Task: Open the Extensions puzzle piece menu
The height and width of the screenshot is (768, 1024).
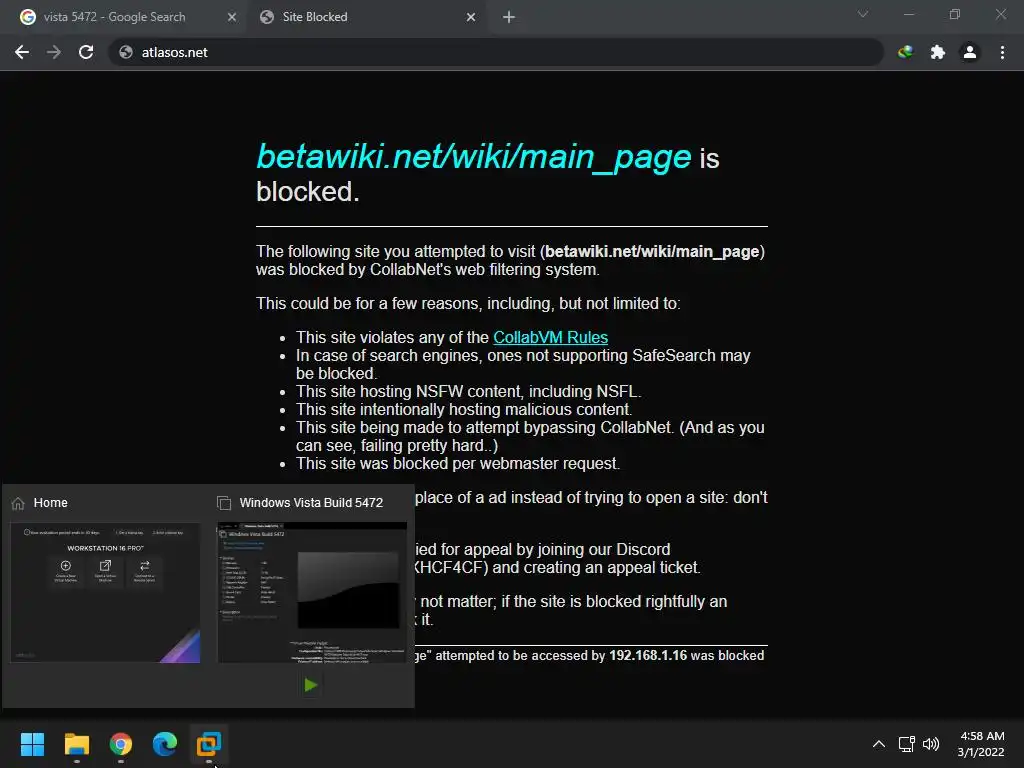Action: click(x=938, y=52)
